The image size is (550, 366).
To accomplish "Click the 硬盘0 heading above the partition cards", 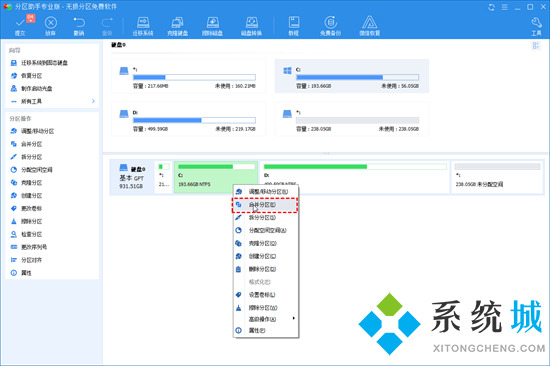I will pos(119,45).
